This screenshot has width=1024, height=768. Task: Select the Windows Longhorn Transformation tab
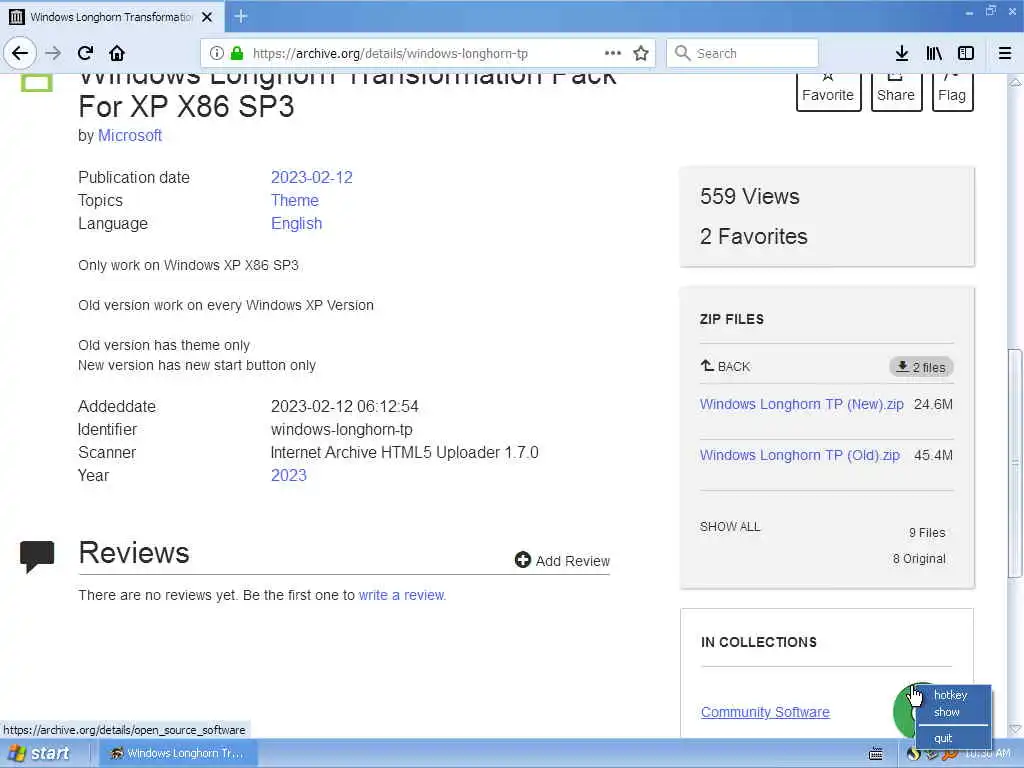point(111,17)
